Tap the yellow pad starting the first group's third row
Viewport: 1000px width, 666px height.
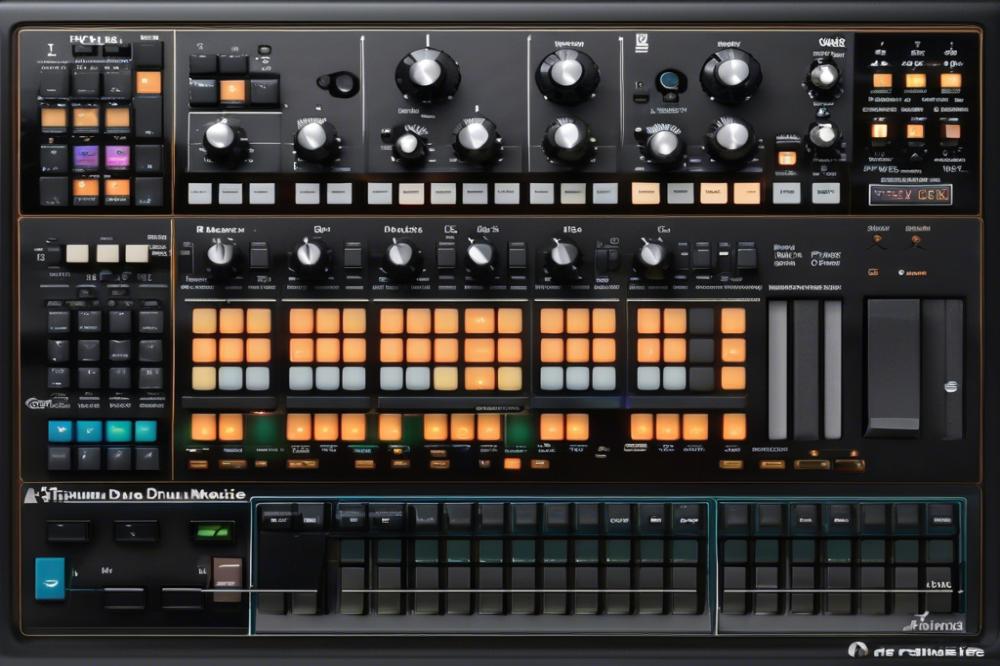click(x=203, y=378)
